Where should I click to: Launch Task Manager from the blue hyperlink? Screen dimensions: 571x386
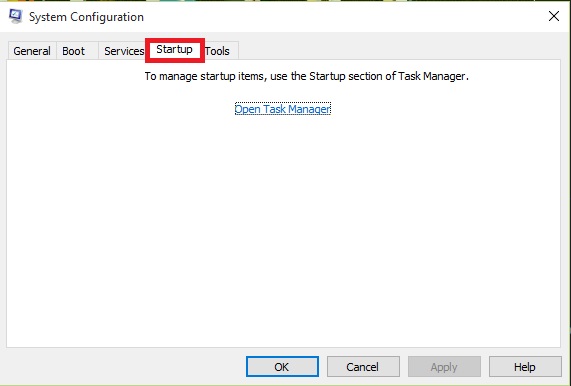(283, 109)
